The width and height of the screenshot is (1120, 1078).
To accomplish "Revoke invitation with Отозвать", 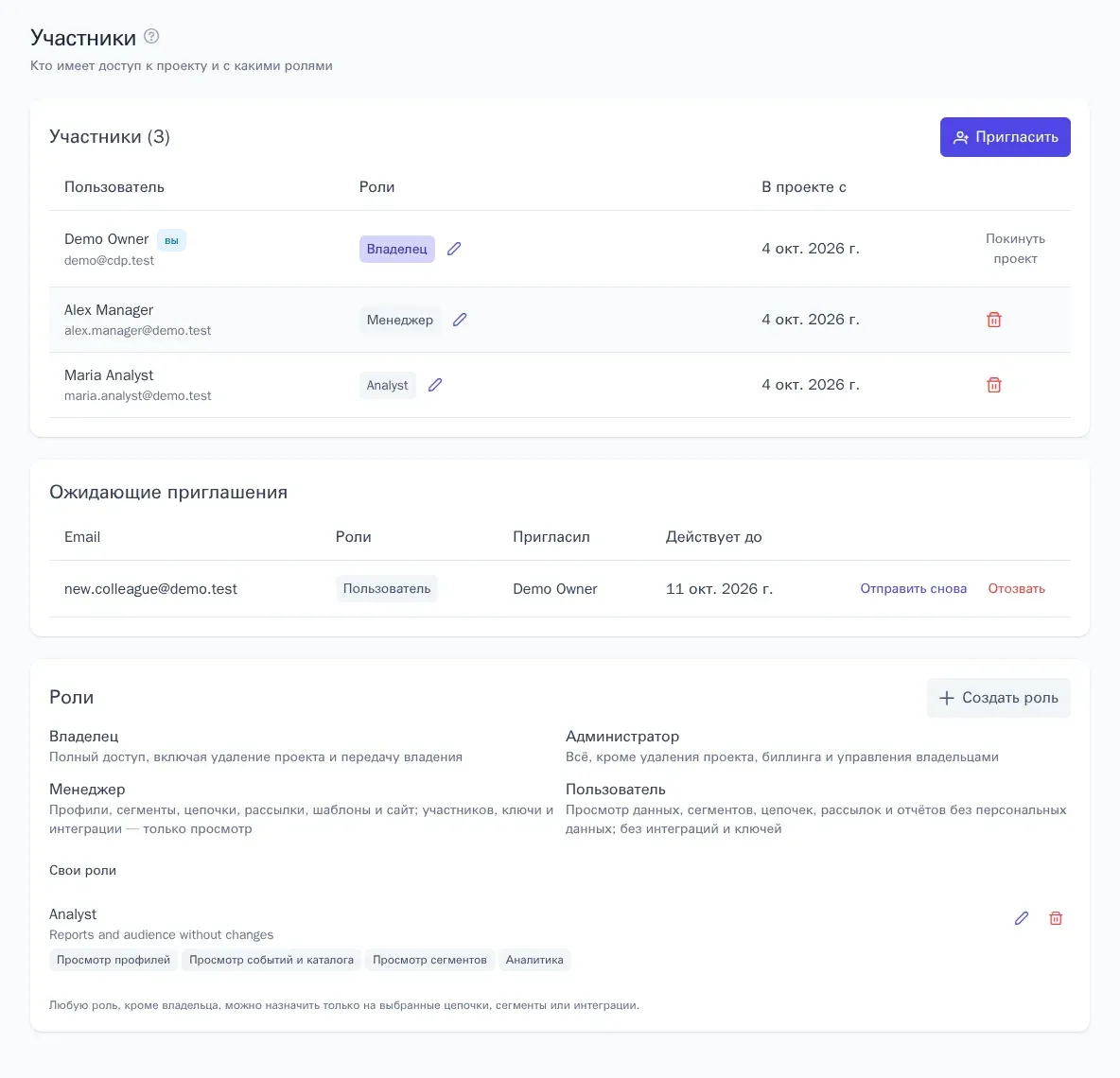I will pyautogui.click(x=1016, y=588).
